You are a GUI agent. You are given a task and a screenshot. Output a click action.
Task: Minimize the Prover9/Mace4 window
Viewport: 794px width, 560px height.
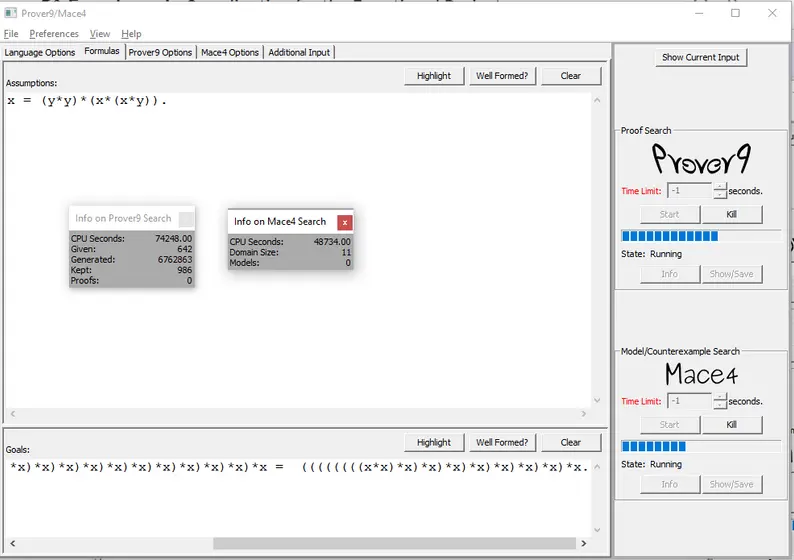[x=699, y=13]
